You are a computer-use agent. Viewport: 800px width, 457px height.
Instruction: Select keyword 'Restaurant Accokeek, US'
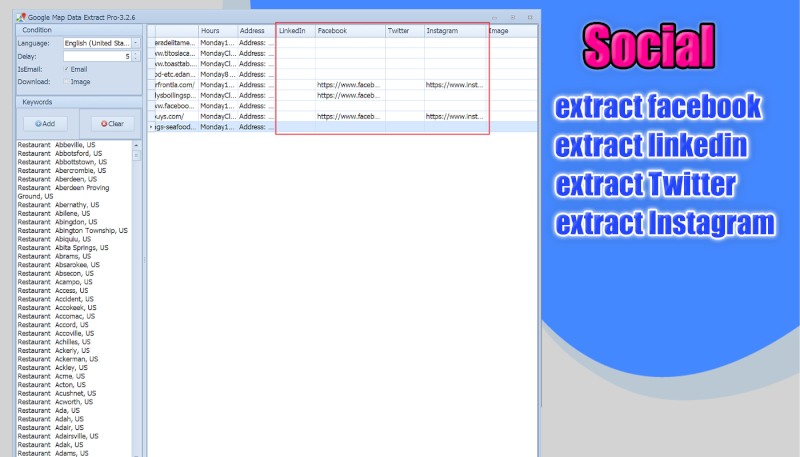tap(57, 308)
